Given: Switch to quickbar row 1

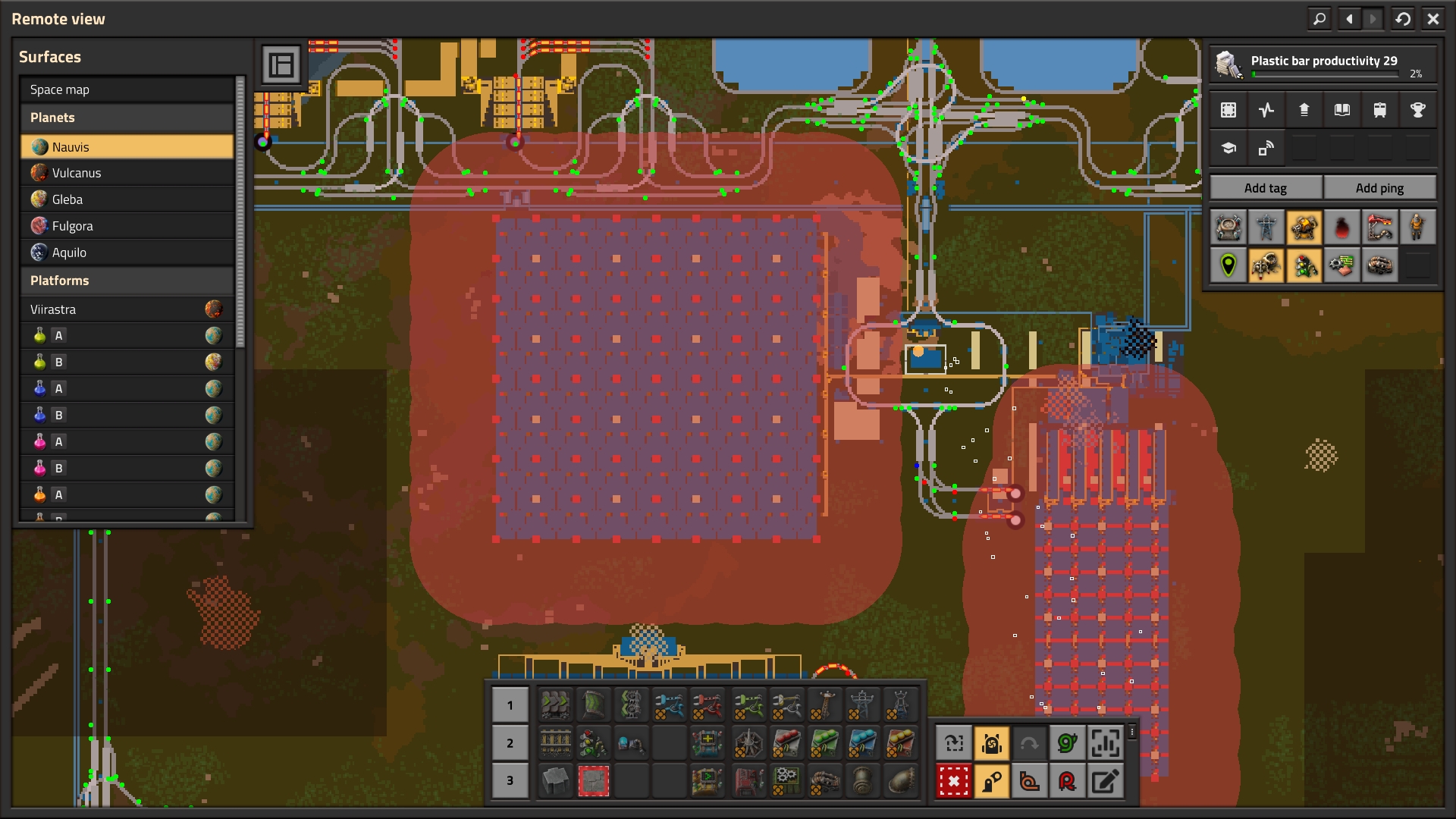Looking at the screenshot, I should pyautogui.click(x=510, y=705).
